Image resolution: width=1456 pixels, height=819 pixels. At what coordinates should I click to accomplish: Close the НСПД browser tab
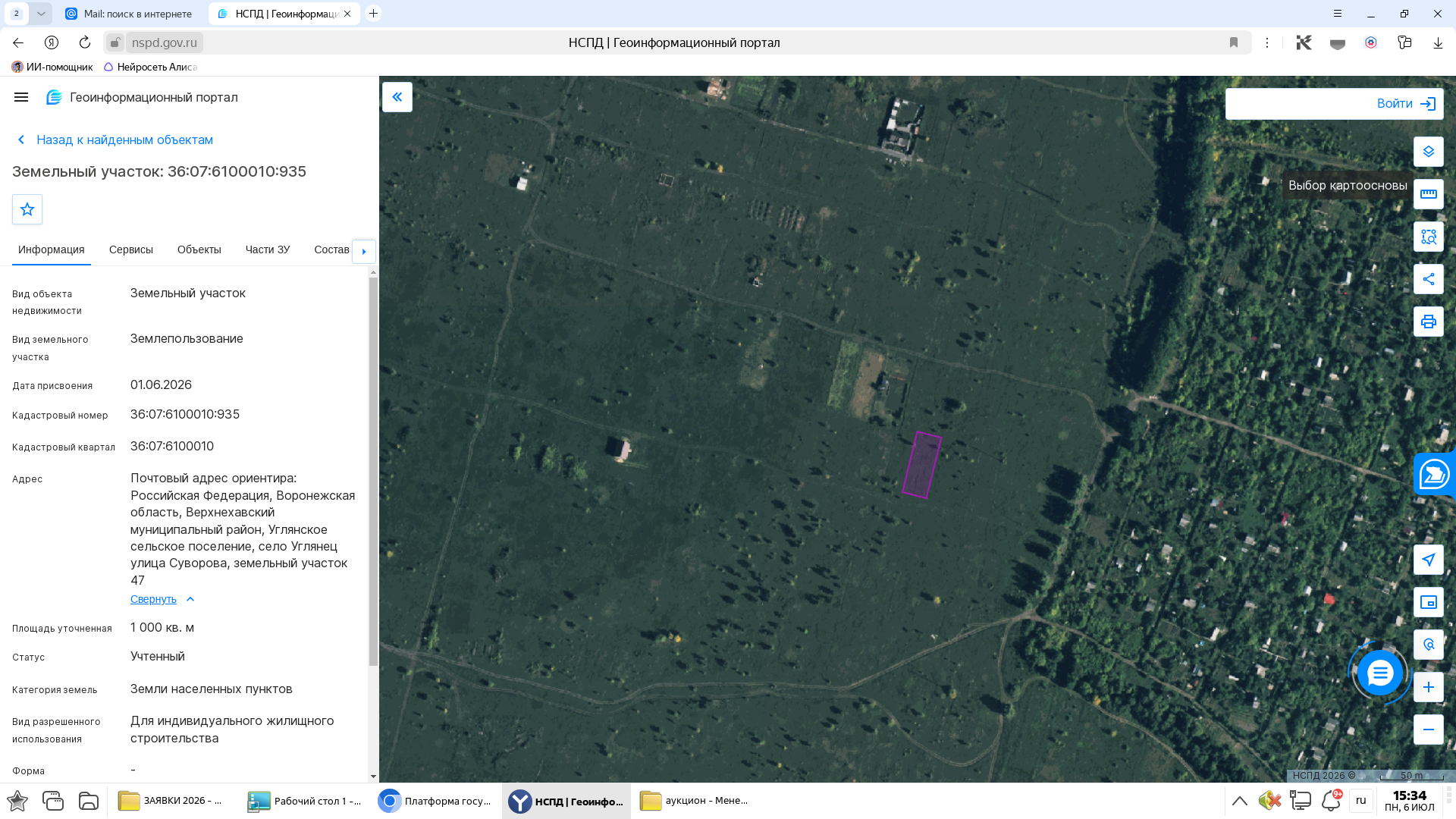tap(347, 14)
